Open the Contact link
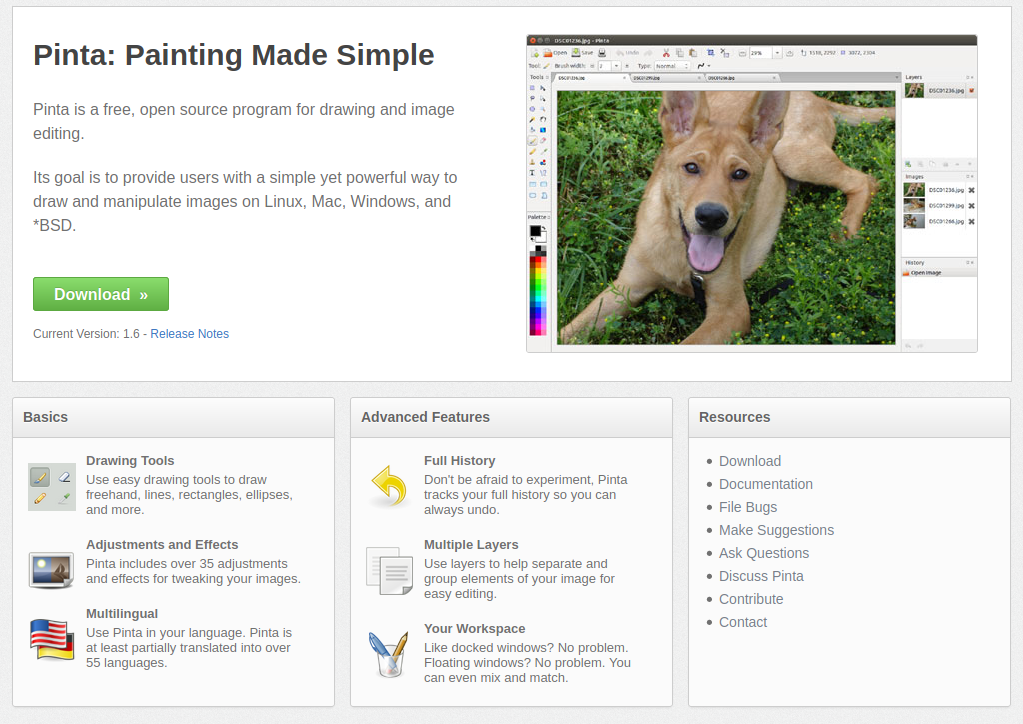This screenshot has height=724, width=1023. tap(743, 622)
